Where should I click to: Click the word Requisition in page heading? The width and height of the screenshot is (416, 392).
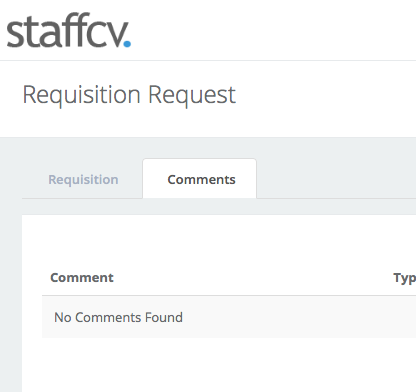[x=82, y=95]
